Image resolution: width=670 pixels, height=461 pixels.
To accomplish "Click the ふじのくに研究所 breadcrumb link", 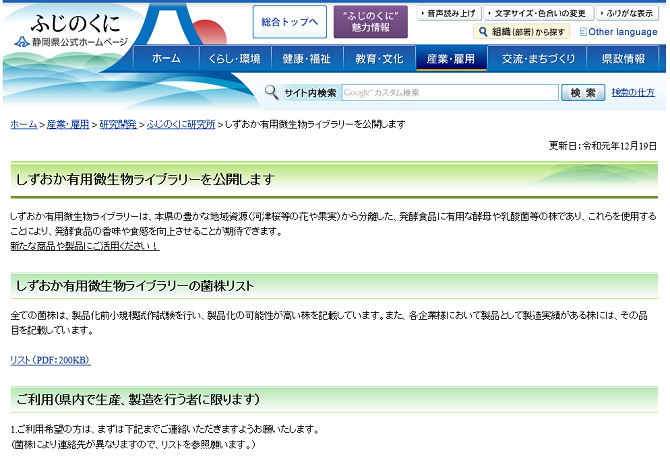I will click(x=181, y=125).
